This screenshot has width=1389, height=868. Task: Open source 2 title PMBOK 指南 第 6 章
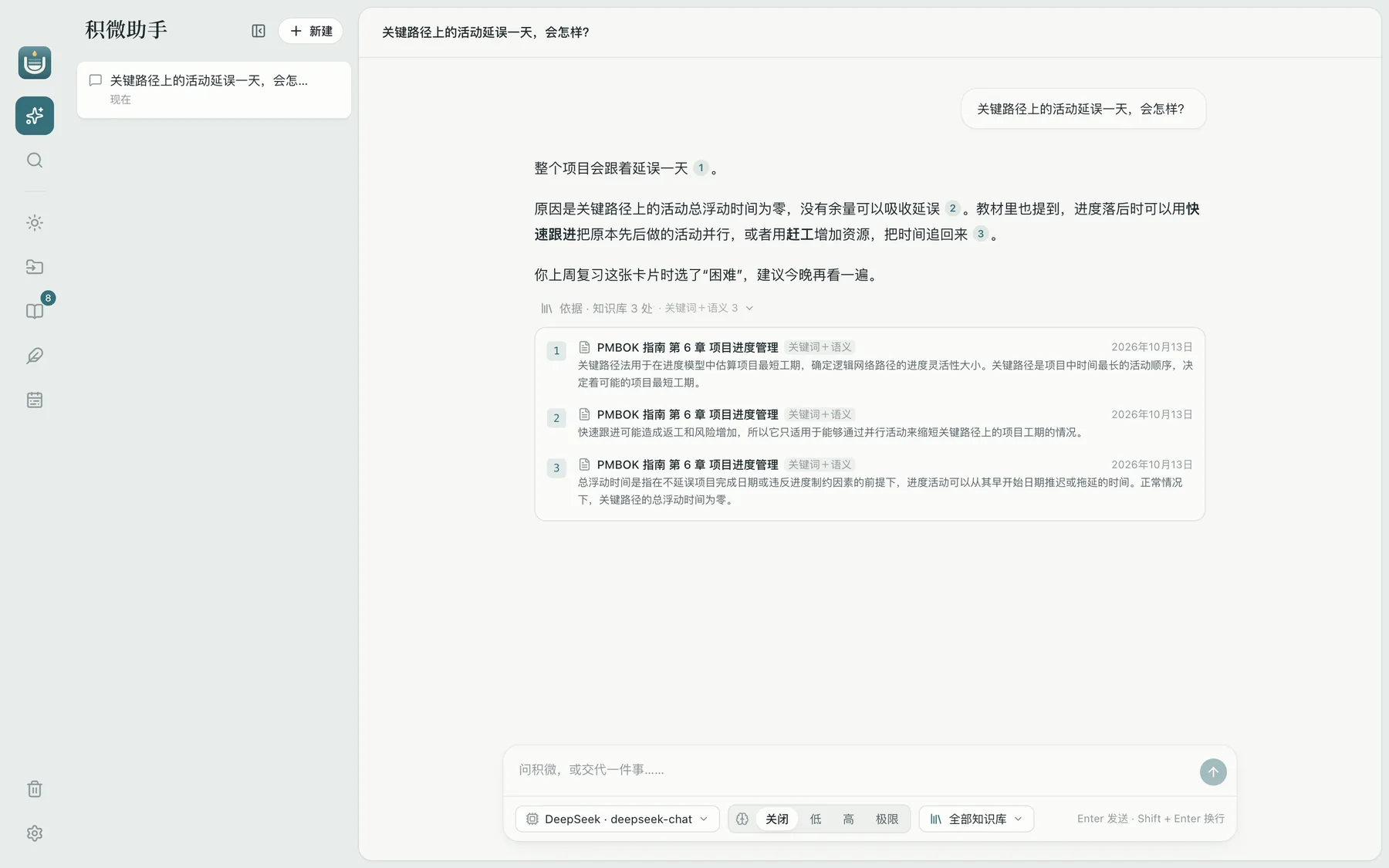[688, 414]
